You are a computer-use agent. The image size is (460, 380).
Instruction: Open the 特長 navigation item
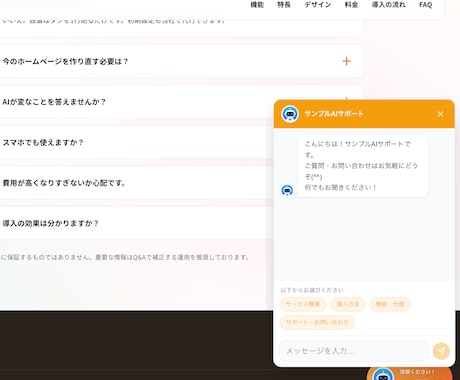point(284,5)
